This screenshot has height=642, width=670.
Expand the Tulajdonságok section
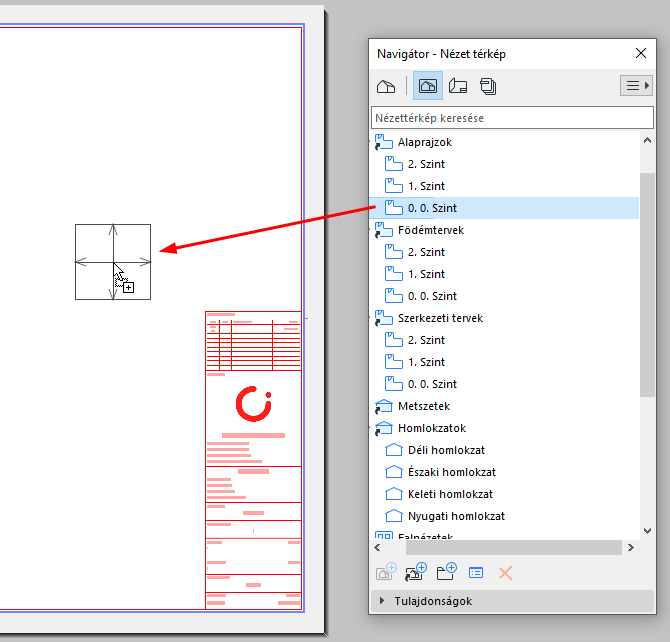pyautogui.click(x=382, y=601)
